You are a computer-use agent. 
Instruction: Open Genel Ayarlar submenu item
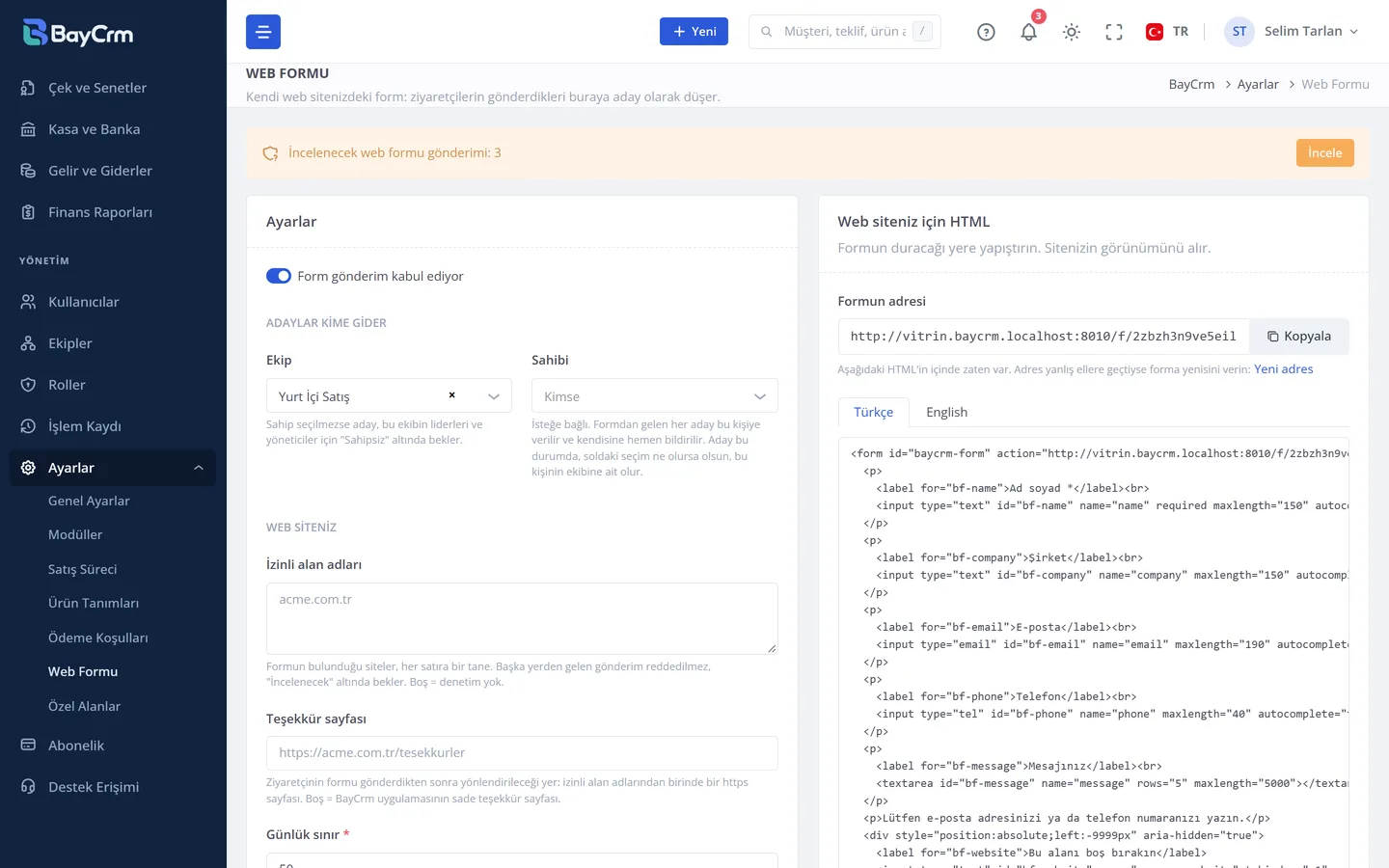(x=89, y=501)
